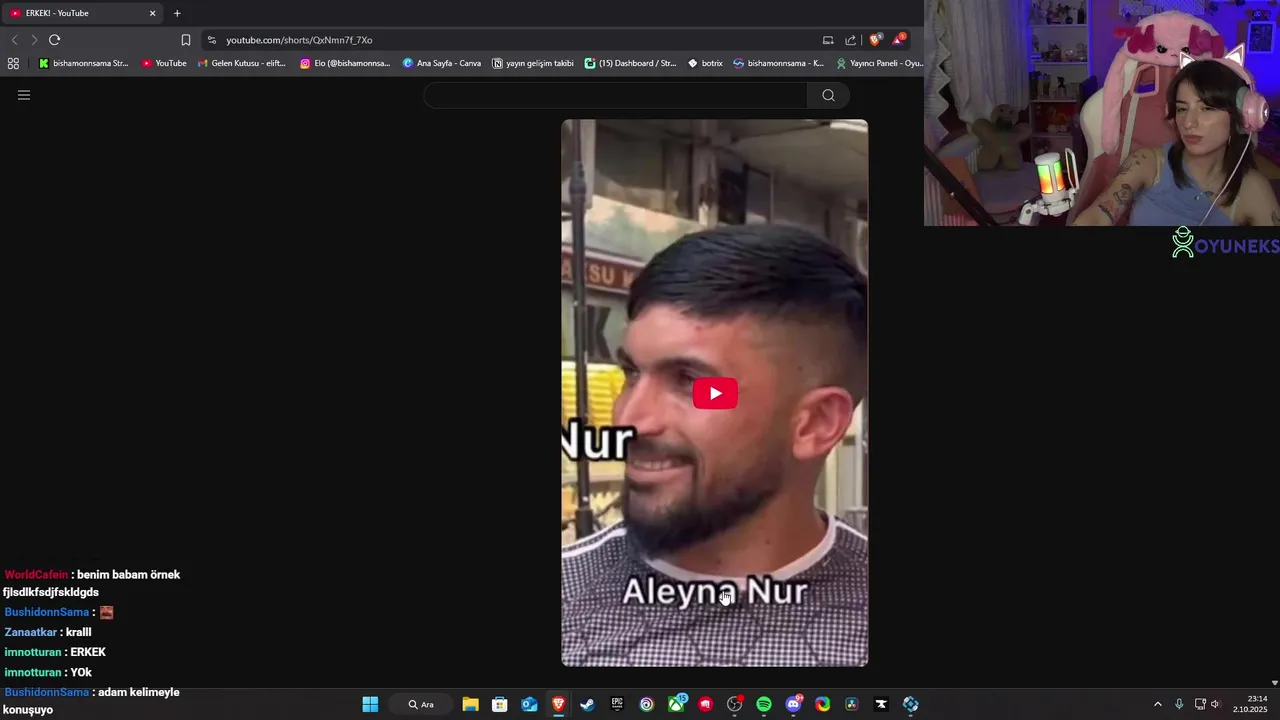Focus the YouTube search input field
This screenshot has width=1280, height=720.
click(x=615, y=95)
